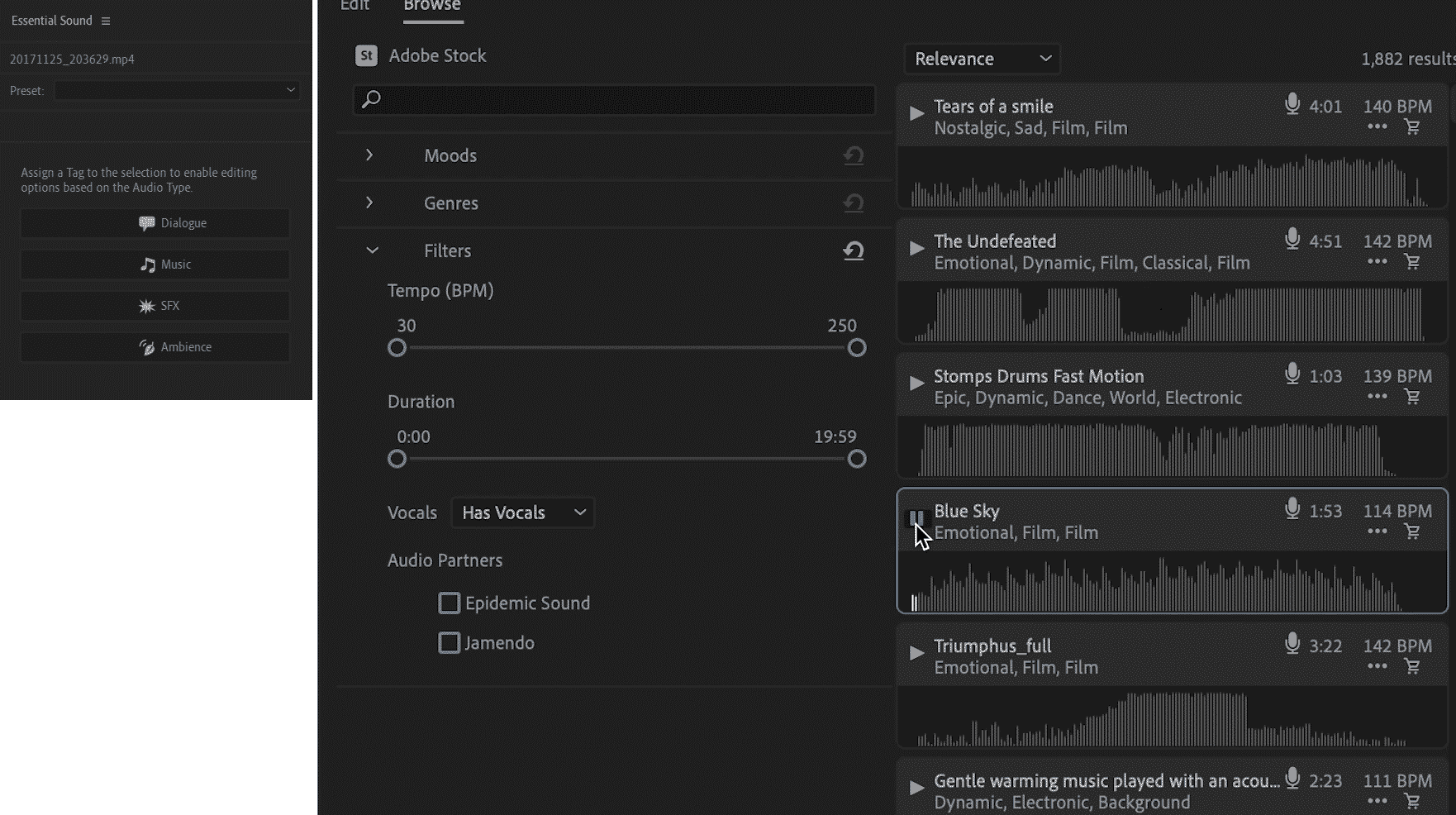Viewport: 1456px width, 815px height.
Task: Open more options for The Undefeated
Action: click(x=1377, y=261)
